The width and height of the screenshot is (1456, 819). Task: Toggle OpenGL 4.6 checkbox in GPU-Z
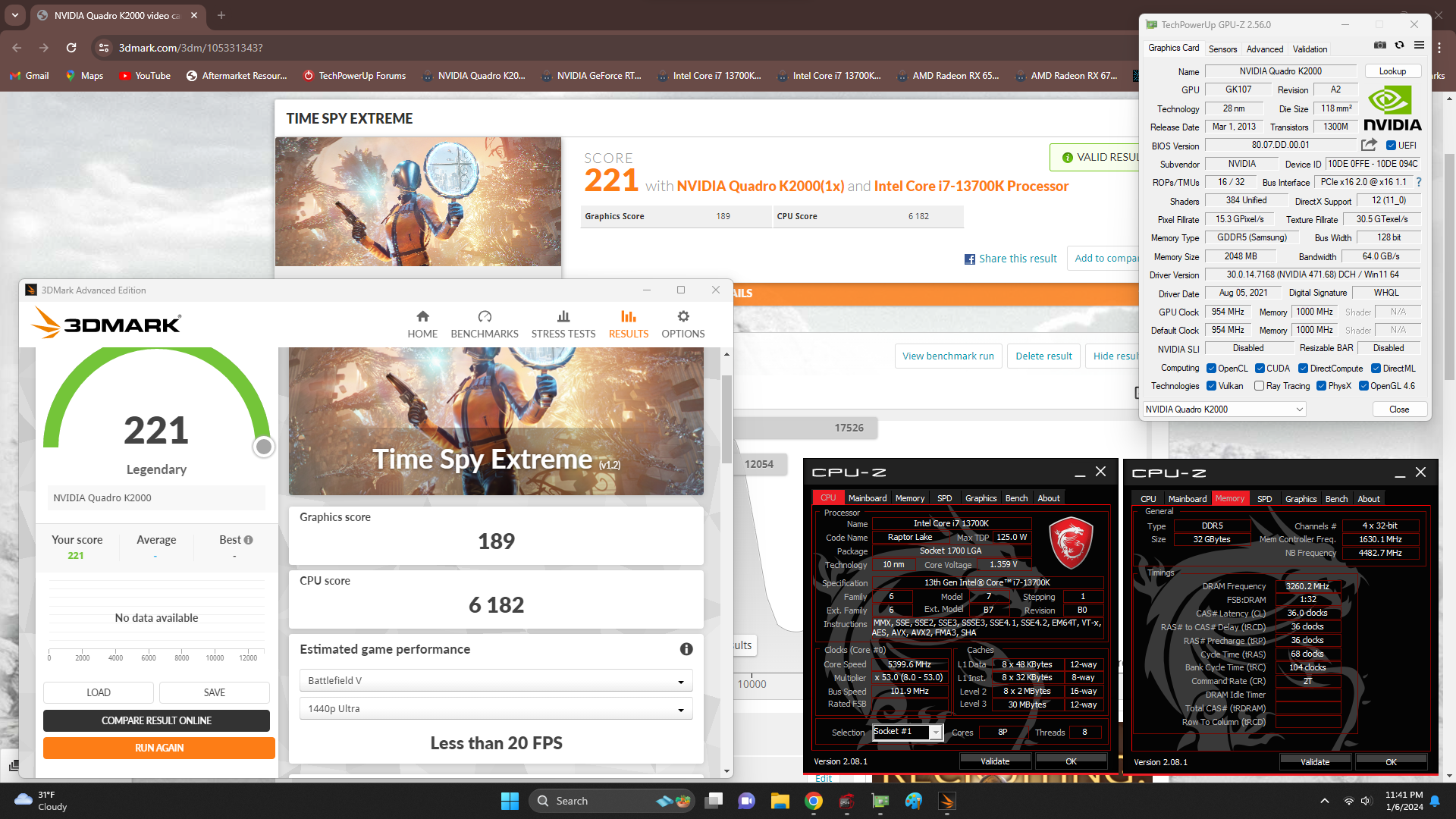1364,386
